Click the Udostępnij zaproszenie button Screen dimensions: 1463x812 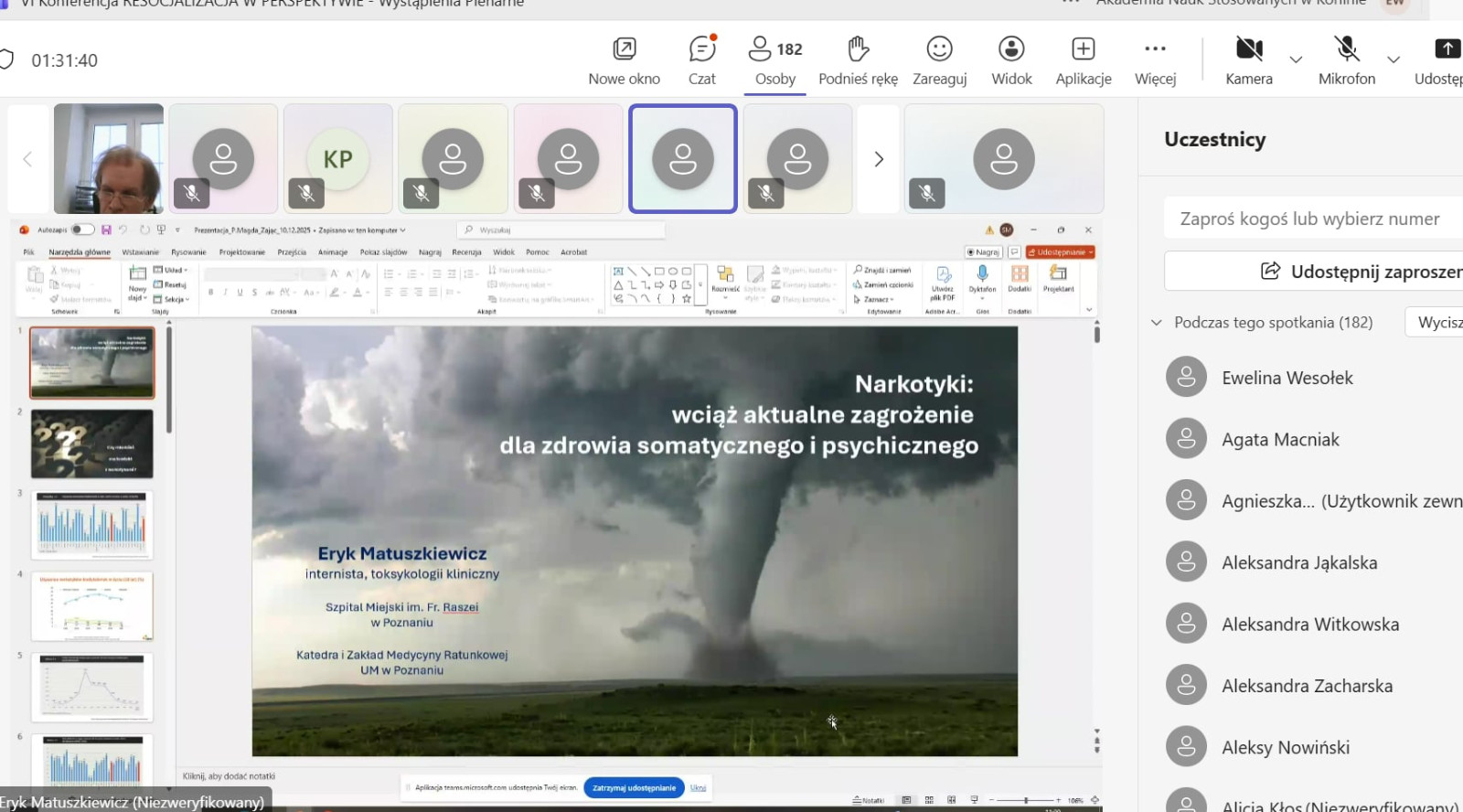1362,272
